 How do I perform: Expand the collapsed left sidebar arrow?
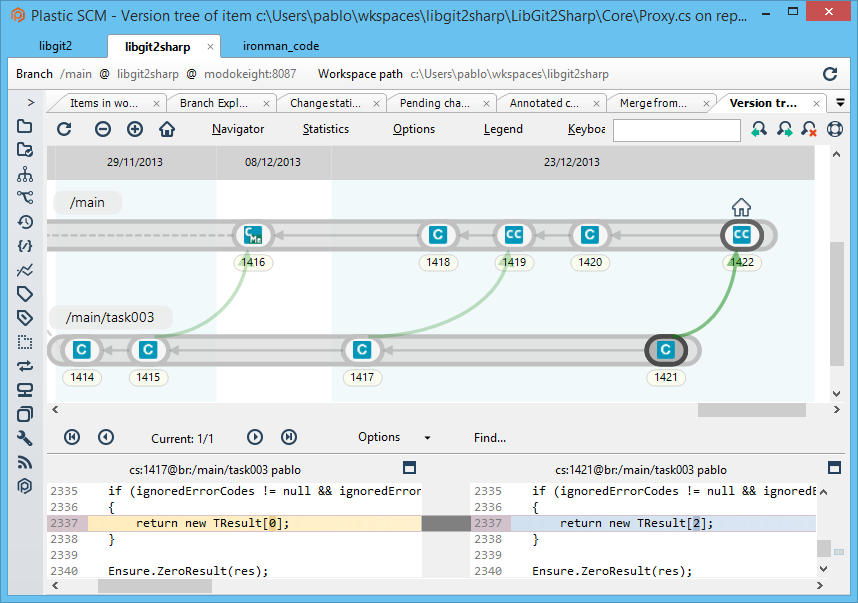click(31, 102)
